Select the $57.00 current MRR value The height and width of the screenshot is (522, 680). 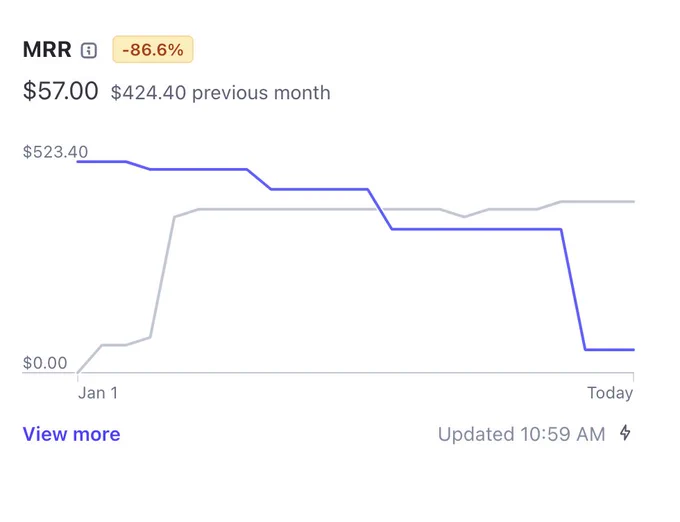pyautogui.click(x=60, y=91)
